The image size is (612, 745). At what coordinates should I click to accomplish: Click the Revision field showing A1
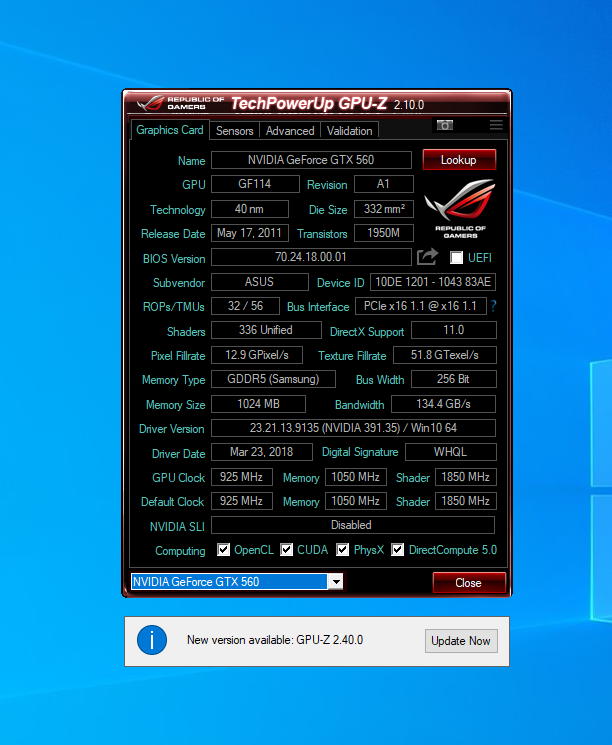383,184
